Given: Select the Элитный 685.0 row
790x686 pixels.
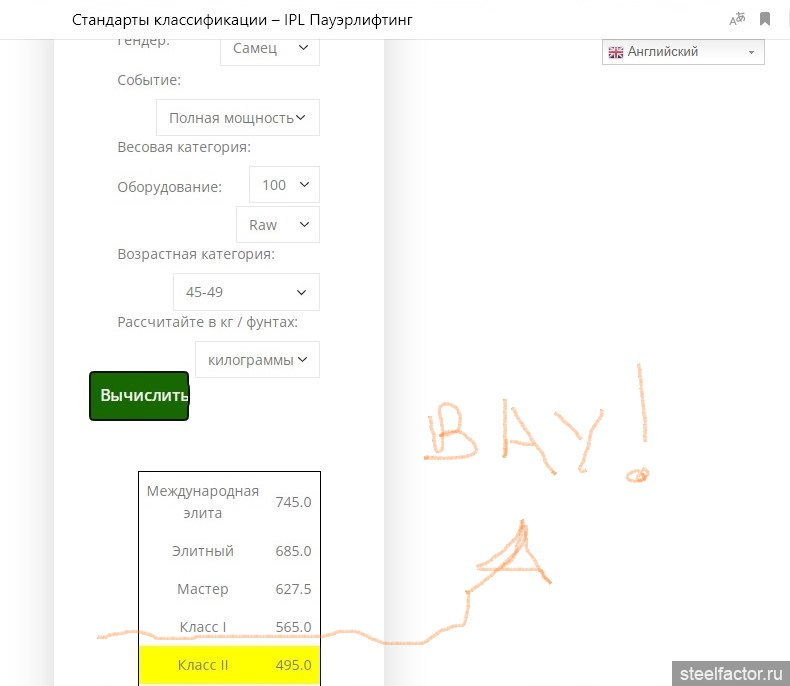Looking at the screenshot, I should coord(229,551).
